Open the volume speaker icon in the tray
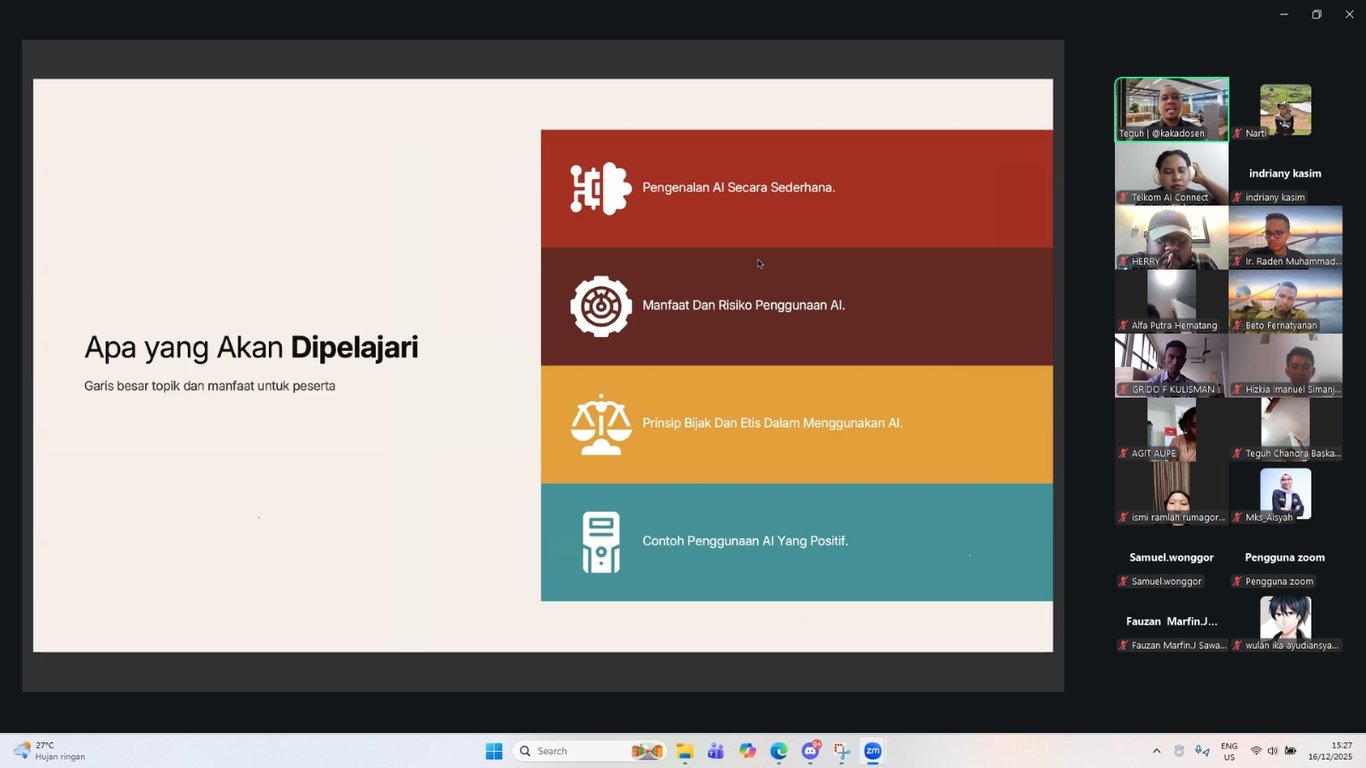Viewport: 1366px width, 768px height. (1273, 751)
